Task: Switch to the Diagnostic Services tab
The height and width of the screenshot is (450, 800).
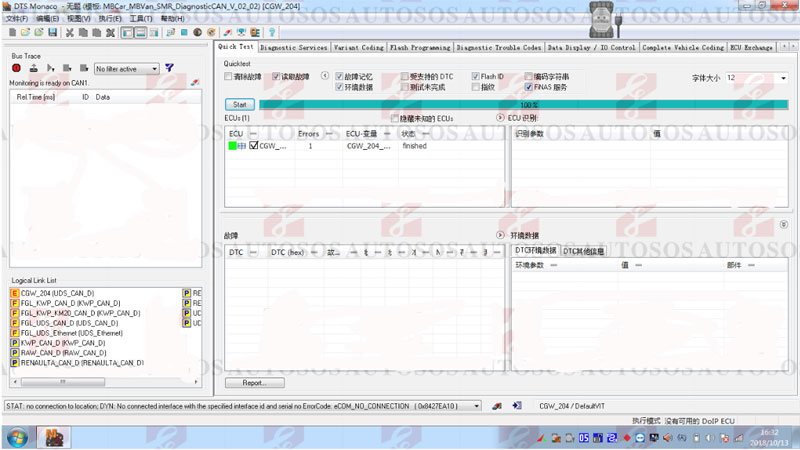Action: pos(294,47)
